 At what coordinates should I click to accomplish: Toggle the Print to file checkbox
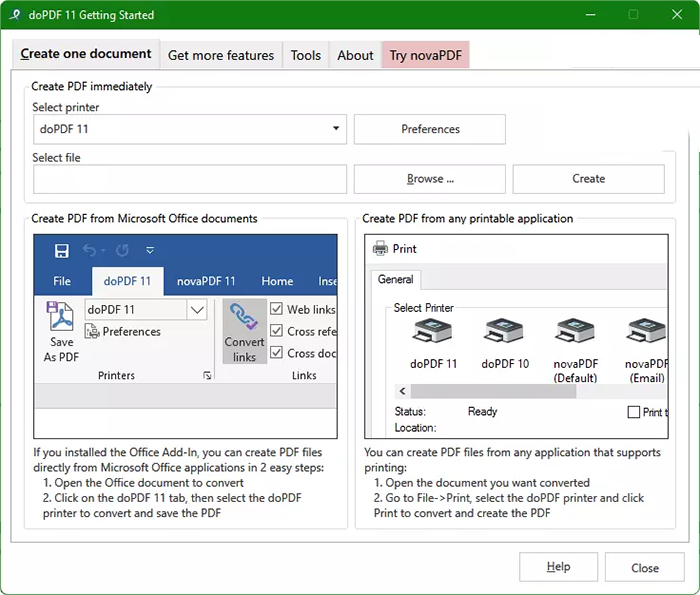[x=633, y=412]
